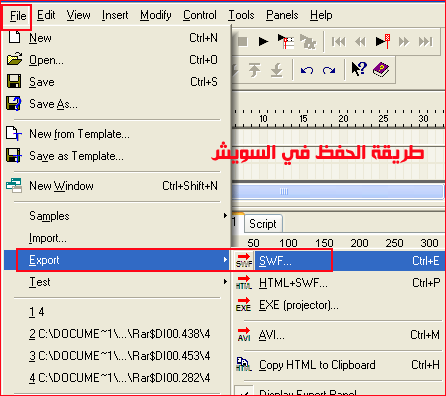Step forward one frame

tap(404, 42)
